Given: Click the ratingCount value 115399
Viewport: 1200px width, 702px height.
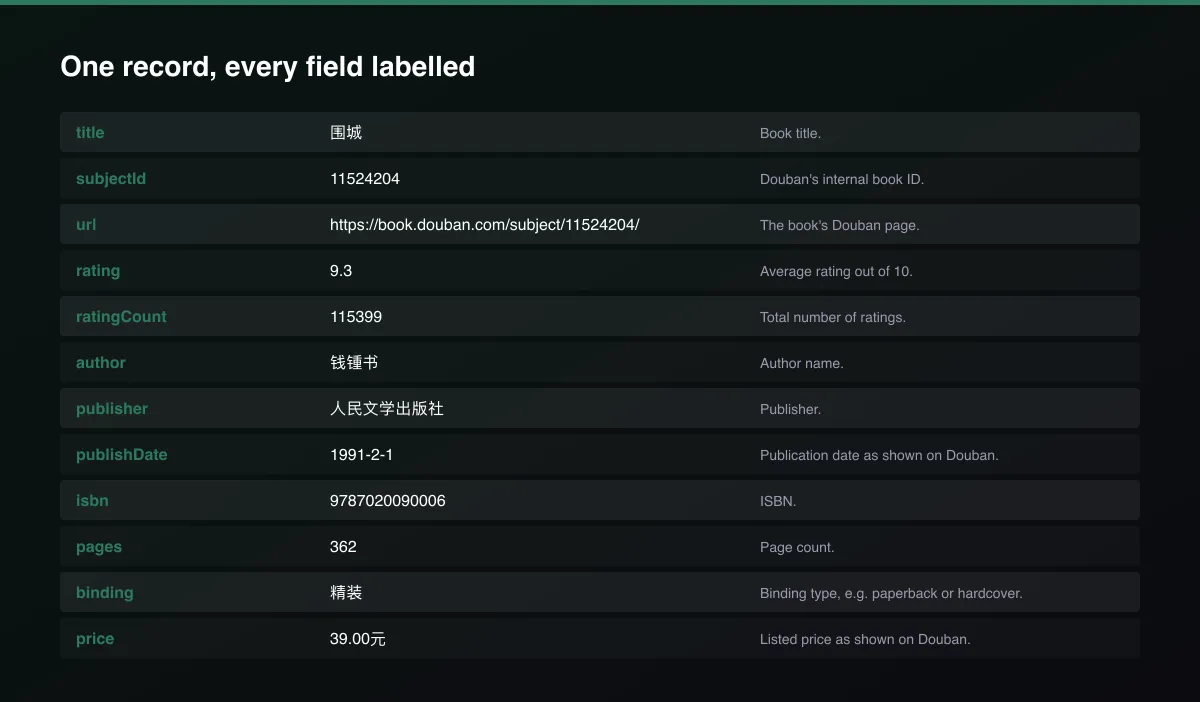Looking at the screenshot, I should 356,316.
